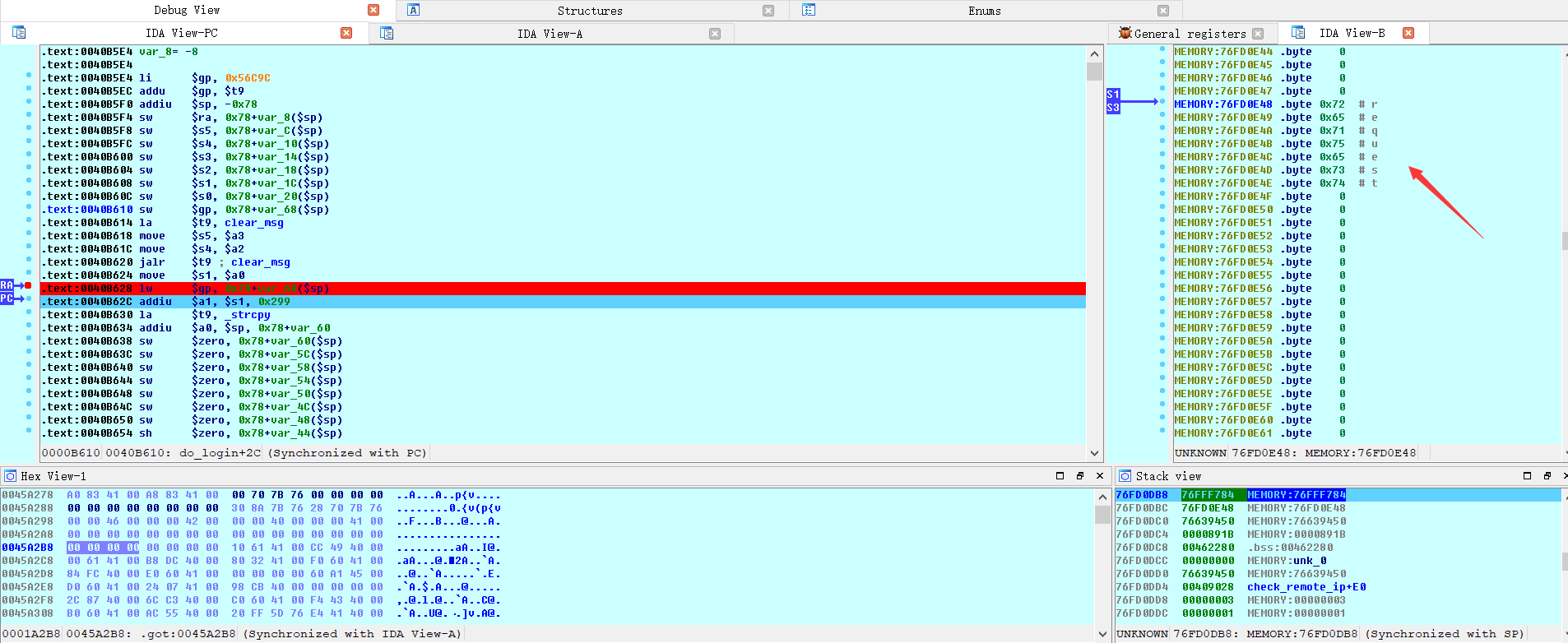Click the Structures tab icon

pos(414,10)
